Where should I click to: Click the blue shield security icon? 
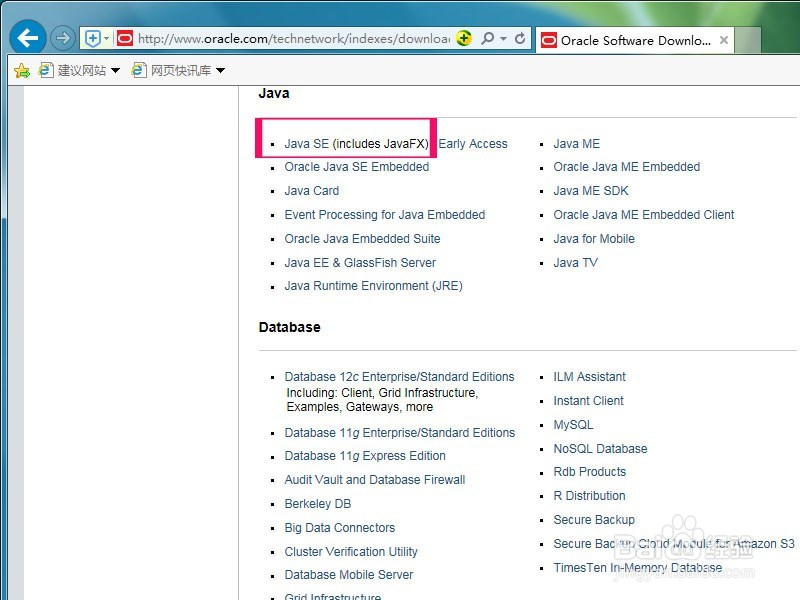(x=93, y=39)
